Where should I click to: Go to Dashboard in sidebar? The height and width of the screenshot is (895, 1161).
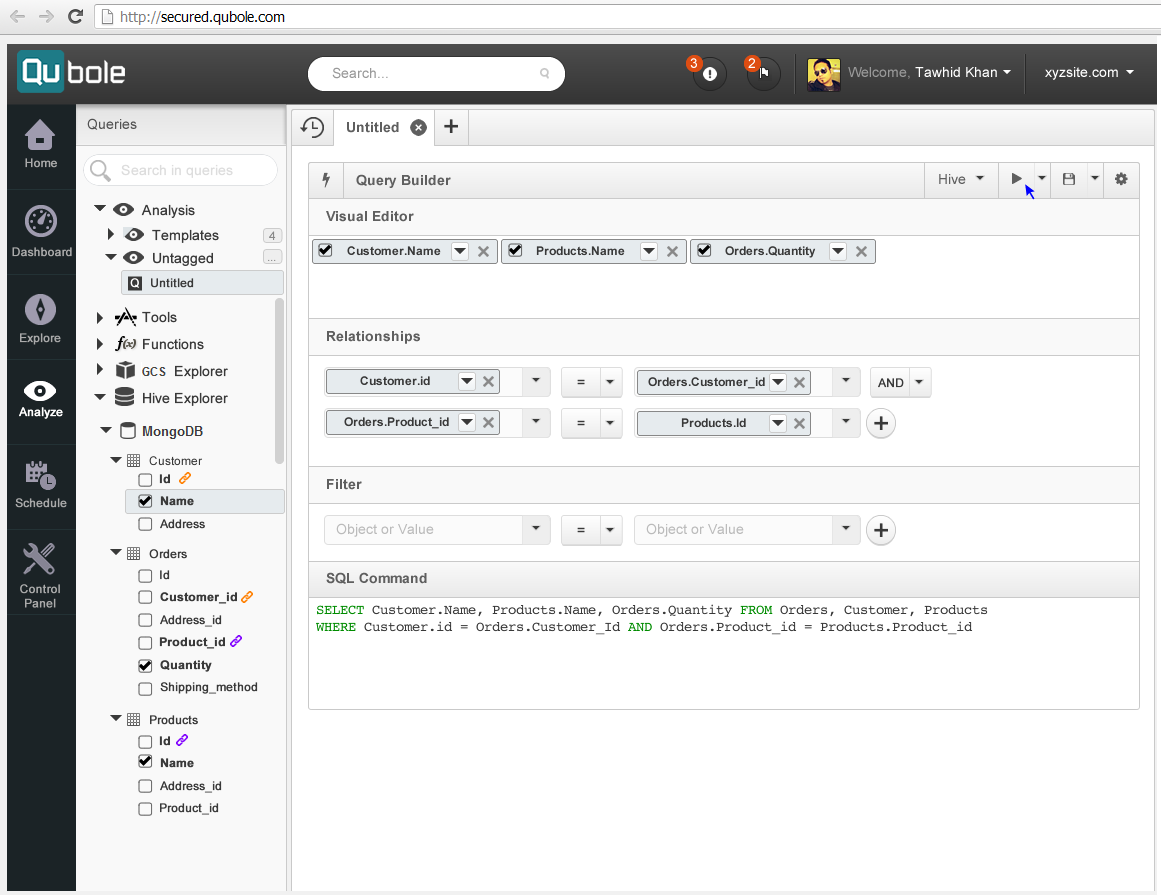[41, 232]
